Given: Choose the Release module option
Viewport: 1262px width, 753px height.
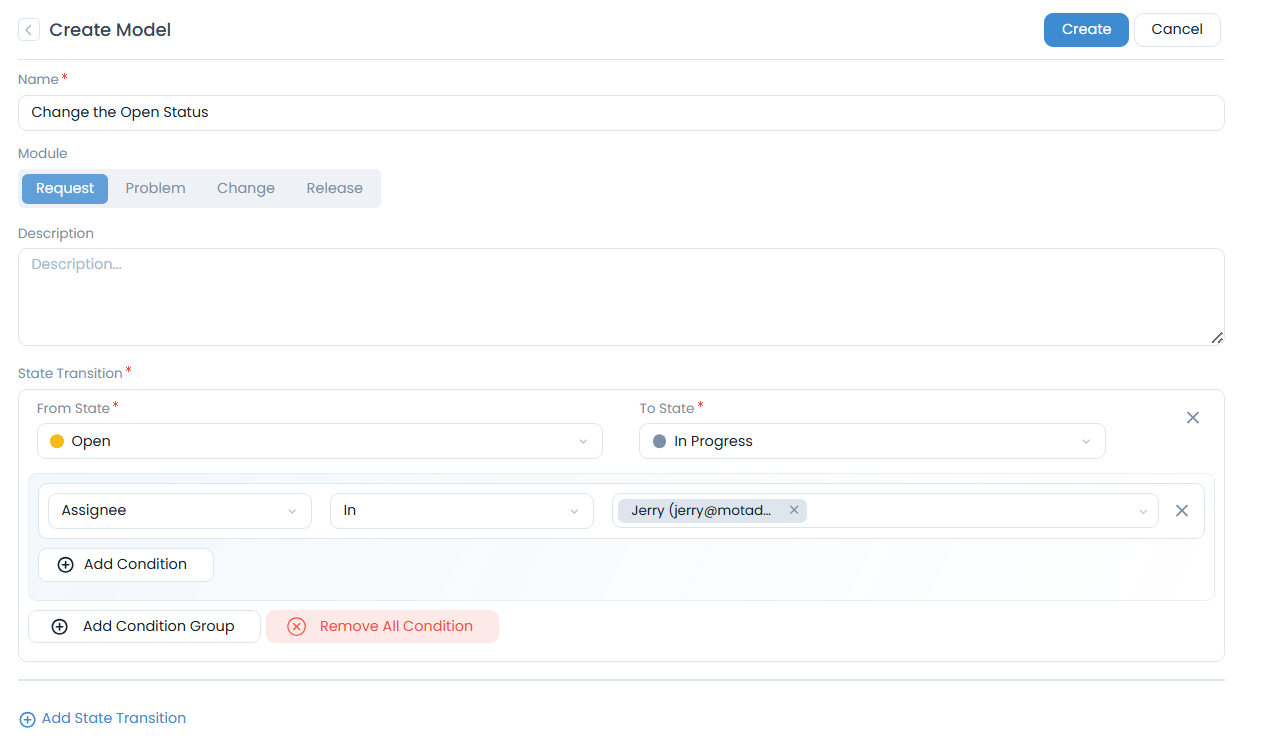Looking at the screenshot, I should tap(334, 188).
